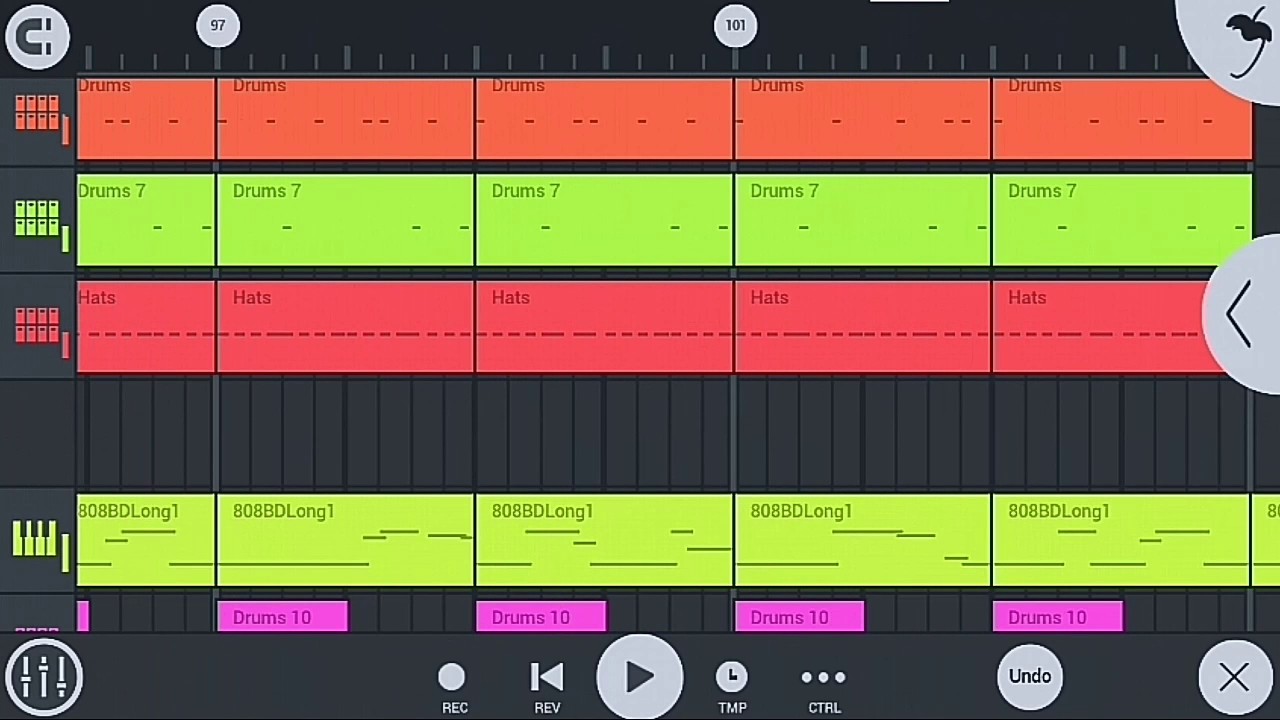Jump to bar 97 marker

coord(218,25)
